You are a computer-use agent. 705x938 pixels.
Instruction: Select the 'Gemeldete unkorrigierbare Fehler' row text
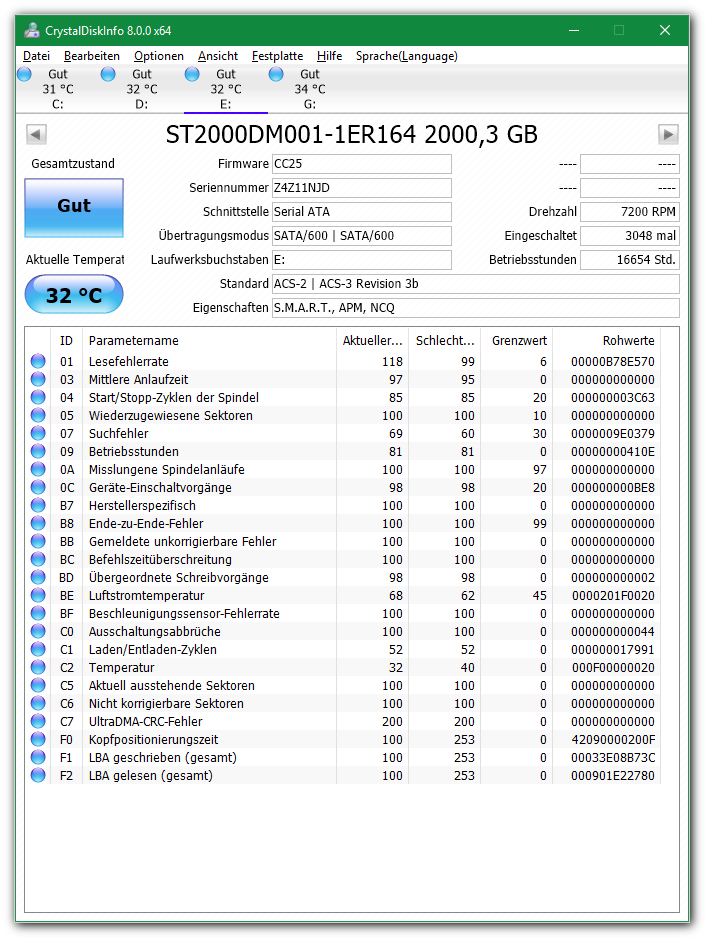coord(182,541)
